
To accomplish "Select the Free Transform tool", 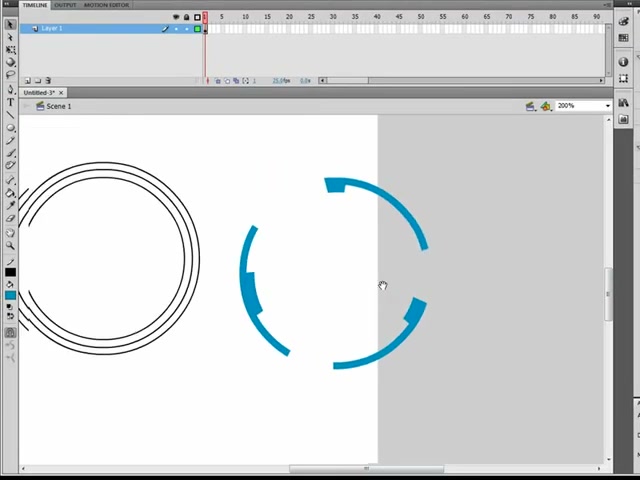I will pyautogui.click(x=10, y=50).
